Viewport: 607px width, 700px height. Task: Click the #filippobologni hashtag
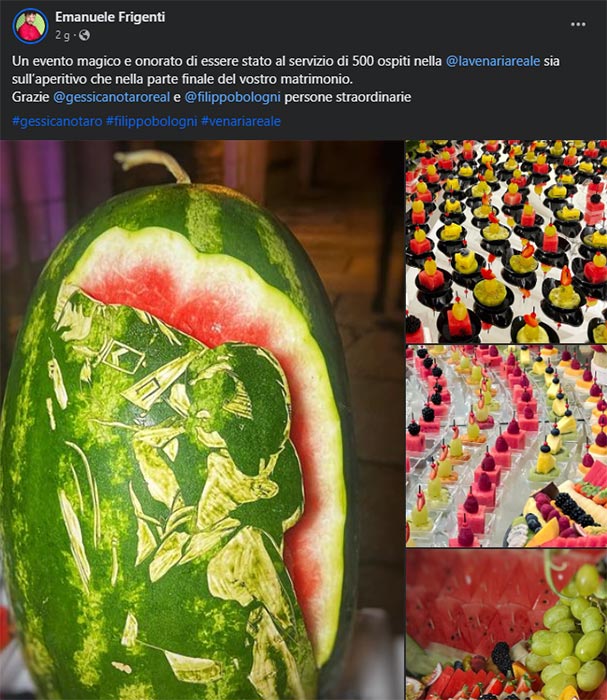coord(151,121)
